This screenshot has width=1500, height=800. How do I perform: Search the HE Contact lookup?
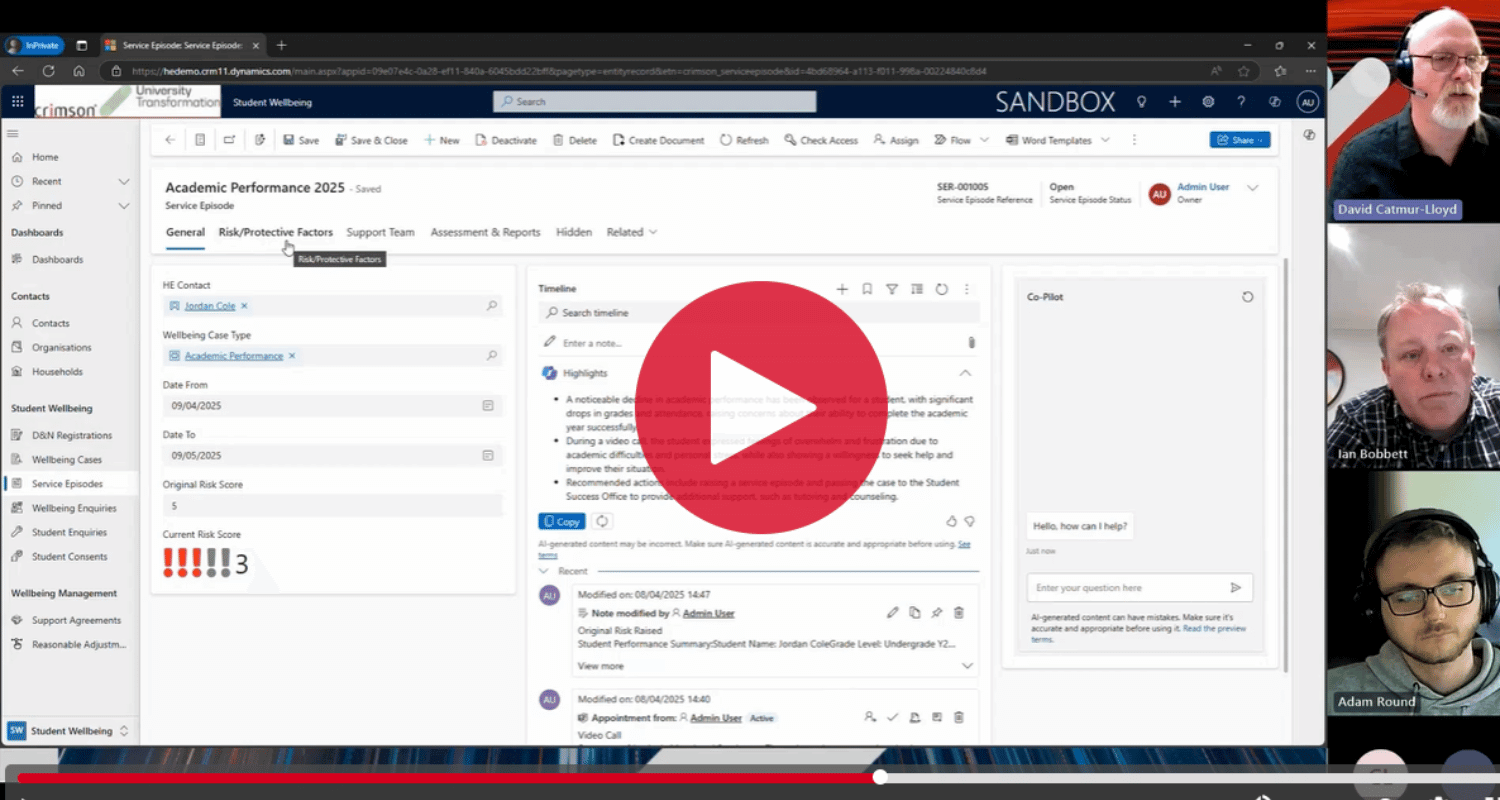[492, 306]
